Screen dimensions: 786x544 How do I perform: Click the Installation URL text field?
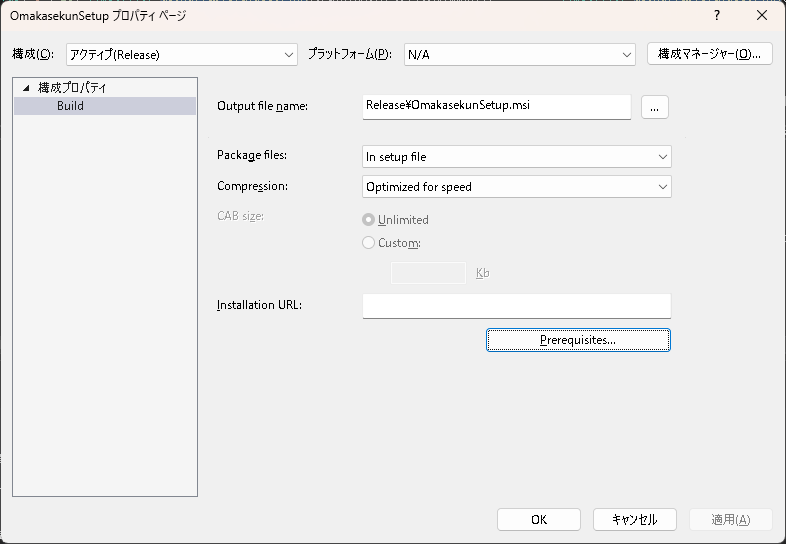click(516, 305)
